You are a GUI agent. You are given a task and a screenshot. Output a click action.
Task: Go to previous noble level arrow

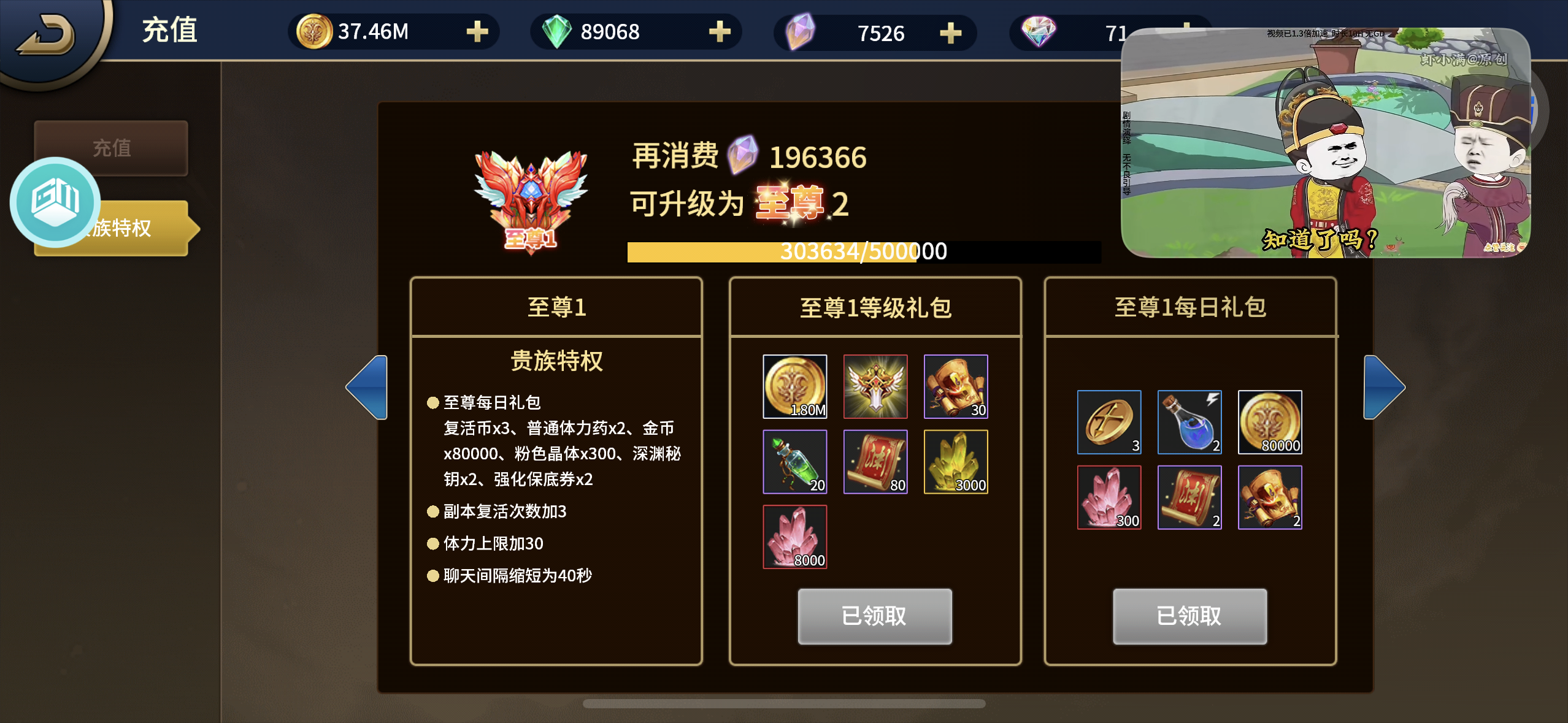pos(367,387)
